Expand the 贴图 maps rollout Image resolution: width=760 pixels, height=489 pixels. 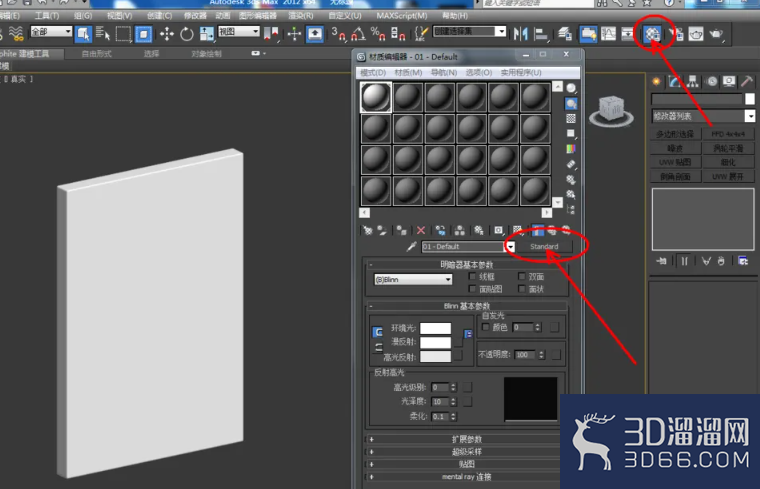coord(466,464)
